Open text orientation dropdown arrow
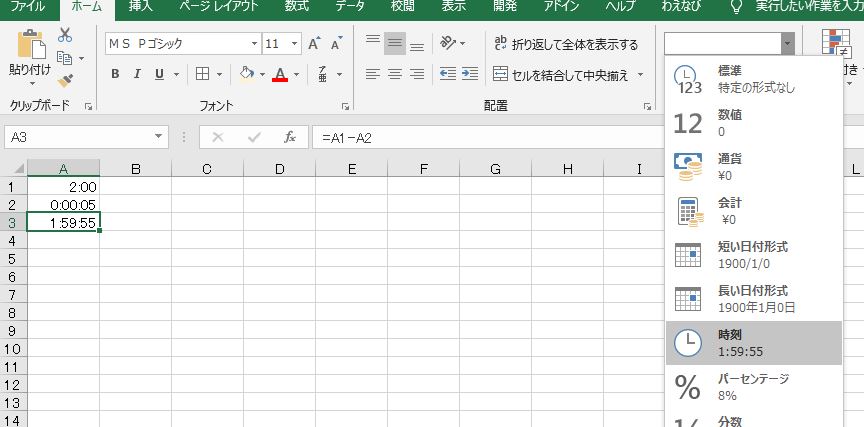The width and height of the screenshot is (864, 427). [x=462, y=43]
